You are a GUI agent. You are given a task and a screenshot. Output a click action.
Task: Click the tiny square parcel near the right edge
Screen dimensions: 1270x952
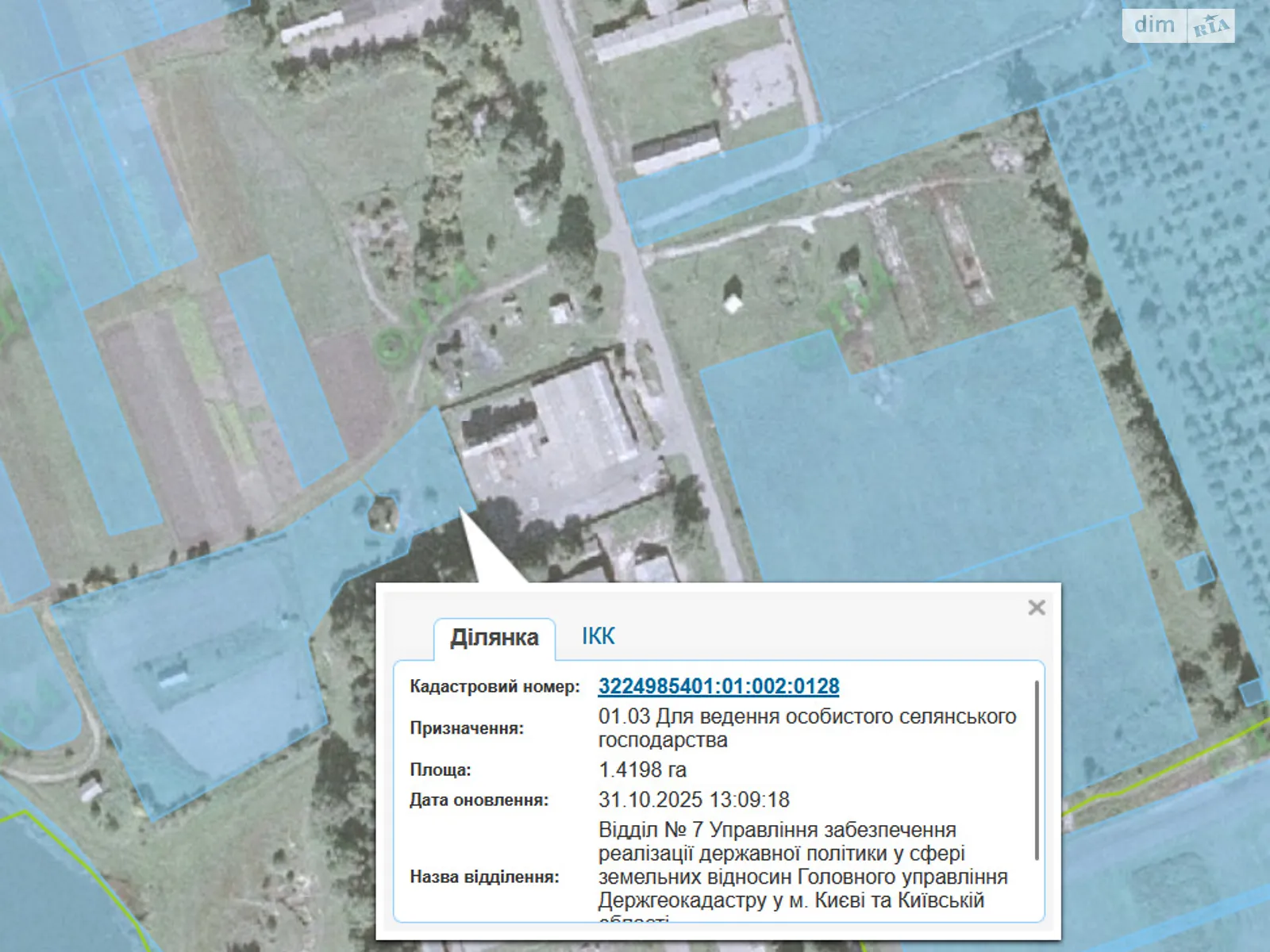[x=1195, y=570]
